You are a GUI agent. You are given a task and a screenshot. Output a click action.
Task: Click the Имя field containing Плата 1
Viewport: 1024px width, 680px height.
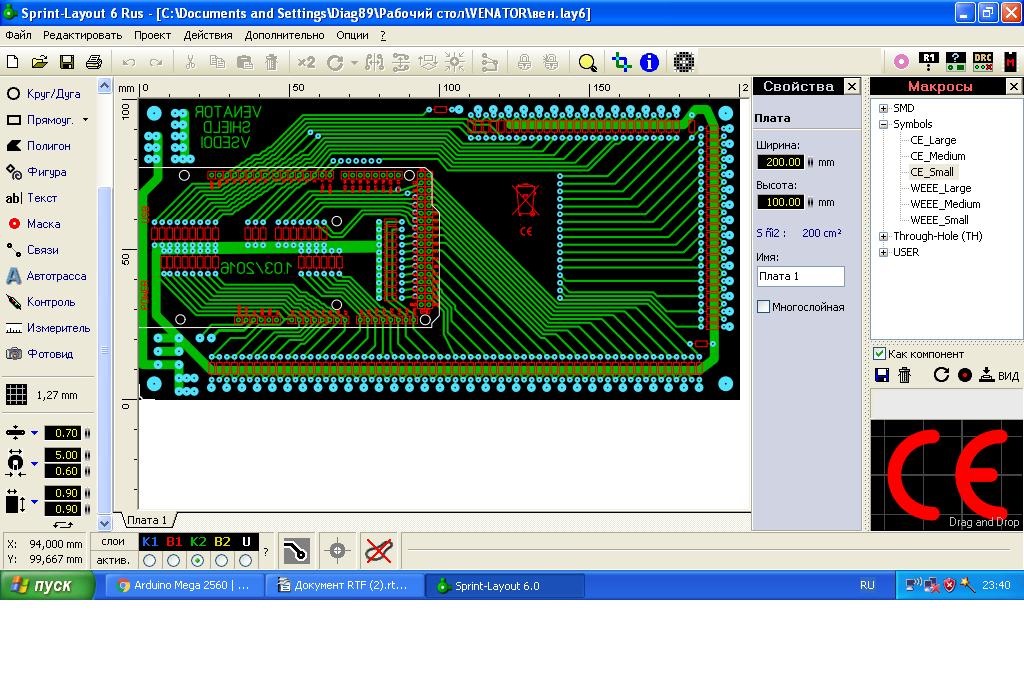tap(801, 276)
